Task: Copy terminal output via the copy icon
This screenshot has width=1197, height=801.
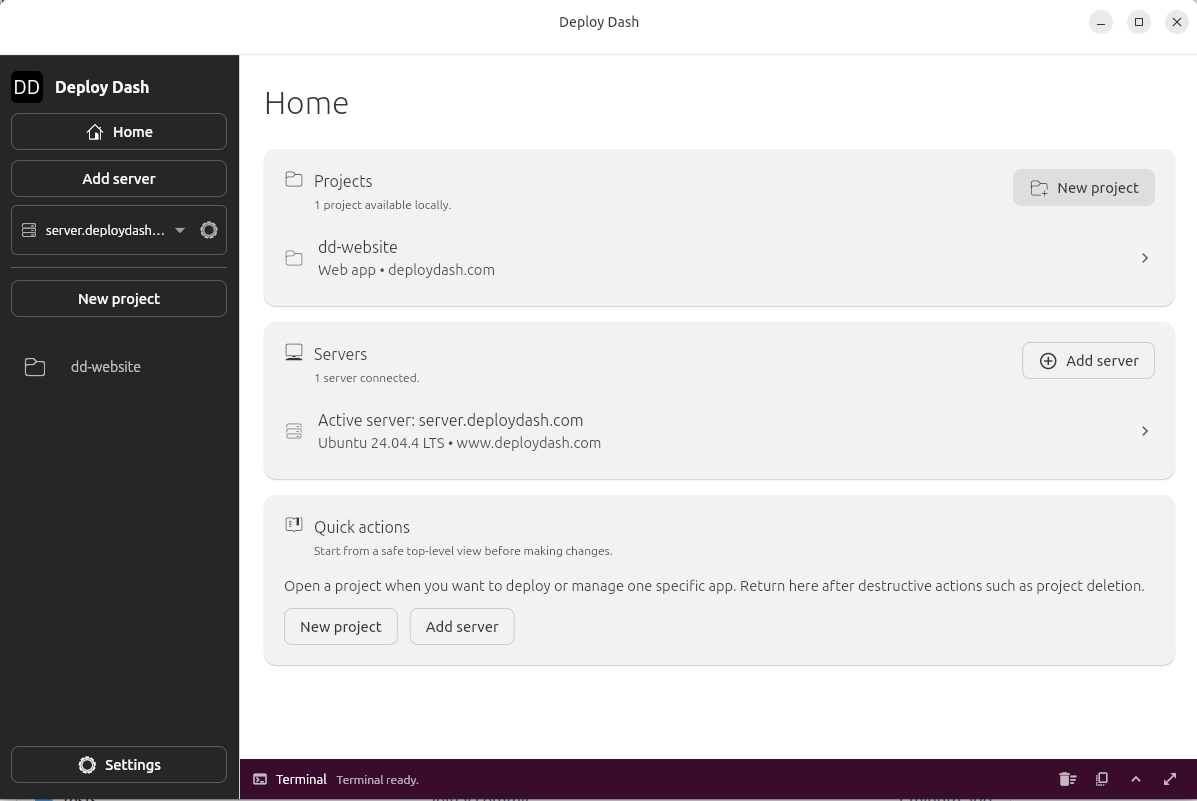Action: tap(1101, 779)
